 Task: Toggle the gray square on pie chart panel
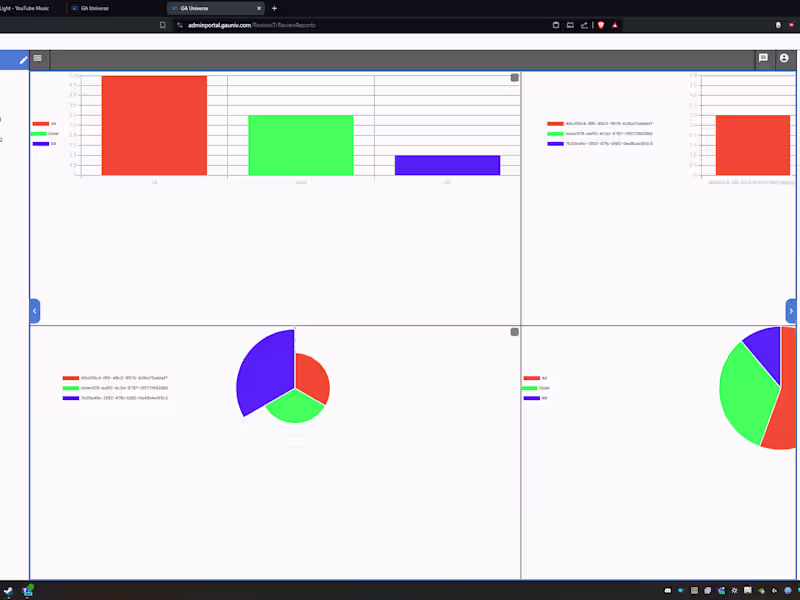[514, 332]
